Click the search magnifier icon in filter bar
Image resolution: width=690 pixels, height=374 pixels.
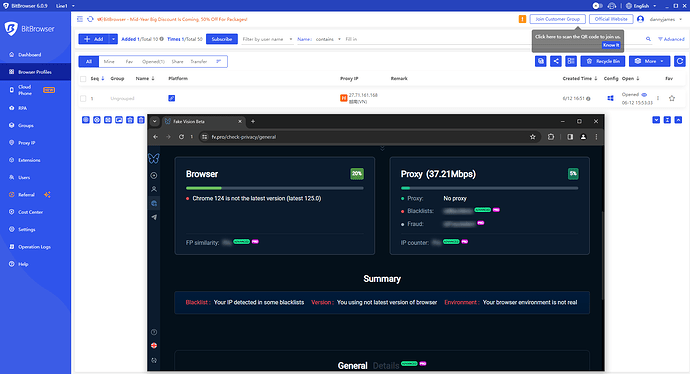pos(648,39)
